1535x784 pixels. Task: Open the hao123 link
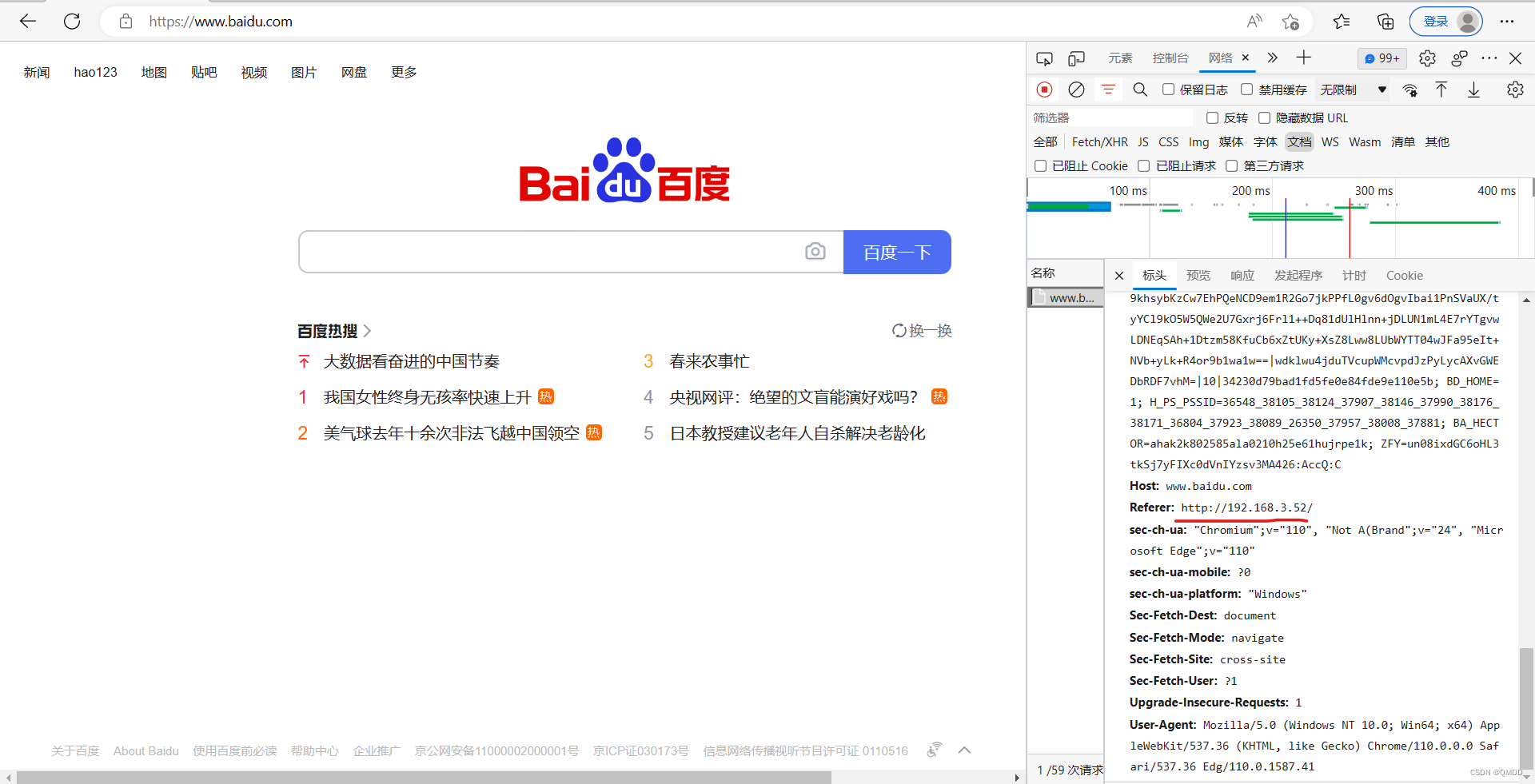(x=95, y=72)
